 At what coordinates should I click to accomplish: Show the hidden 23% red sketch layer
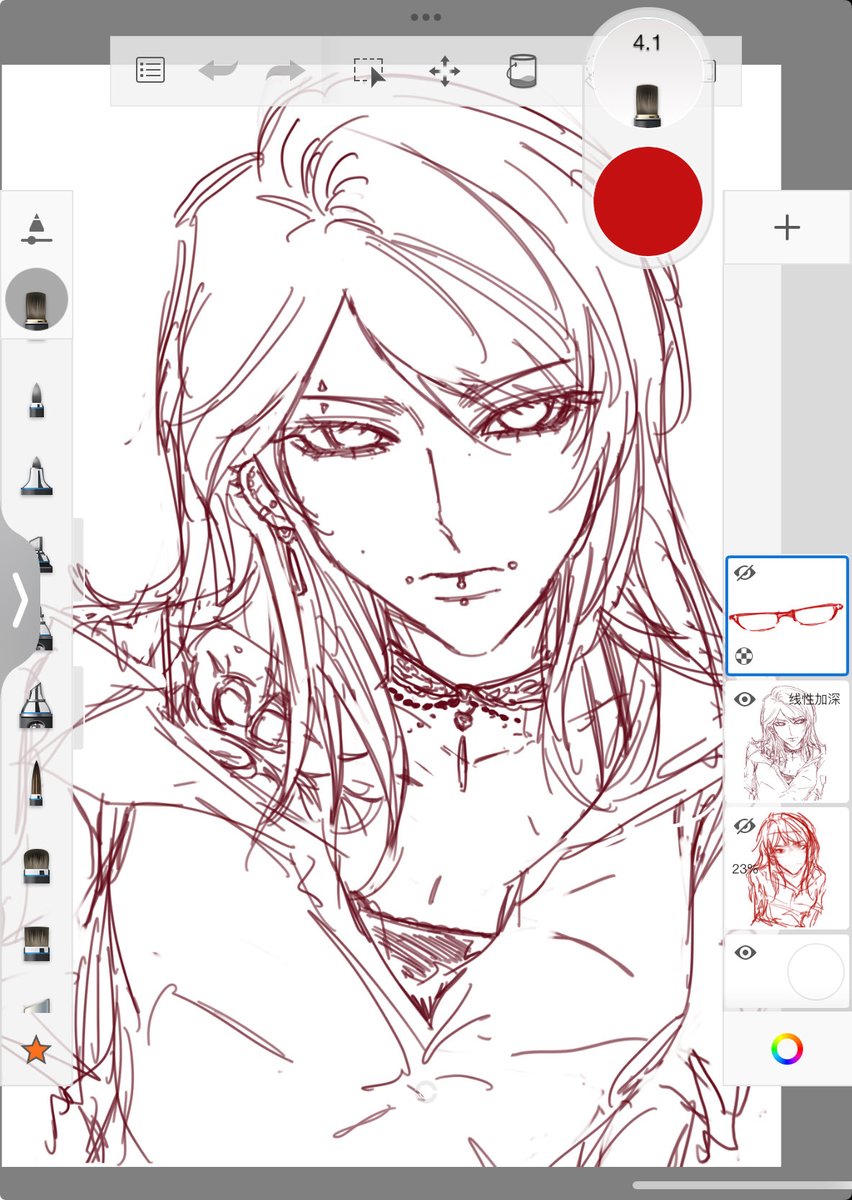[x=744, y=826]
